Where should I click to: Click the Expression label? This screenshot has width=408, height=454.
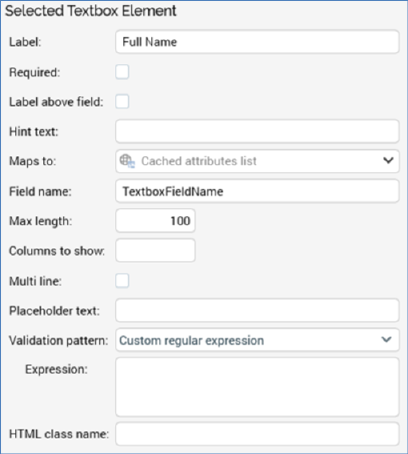click(x=56, y=369)
